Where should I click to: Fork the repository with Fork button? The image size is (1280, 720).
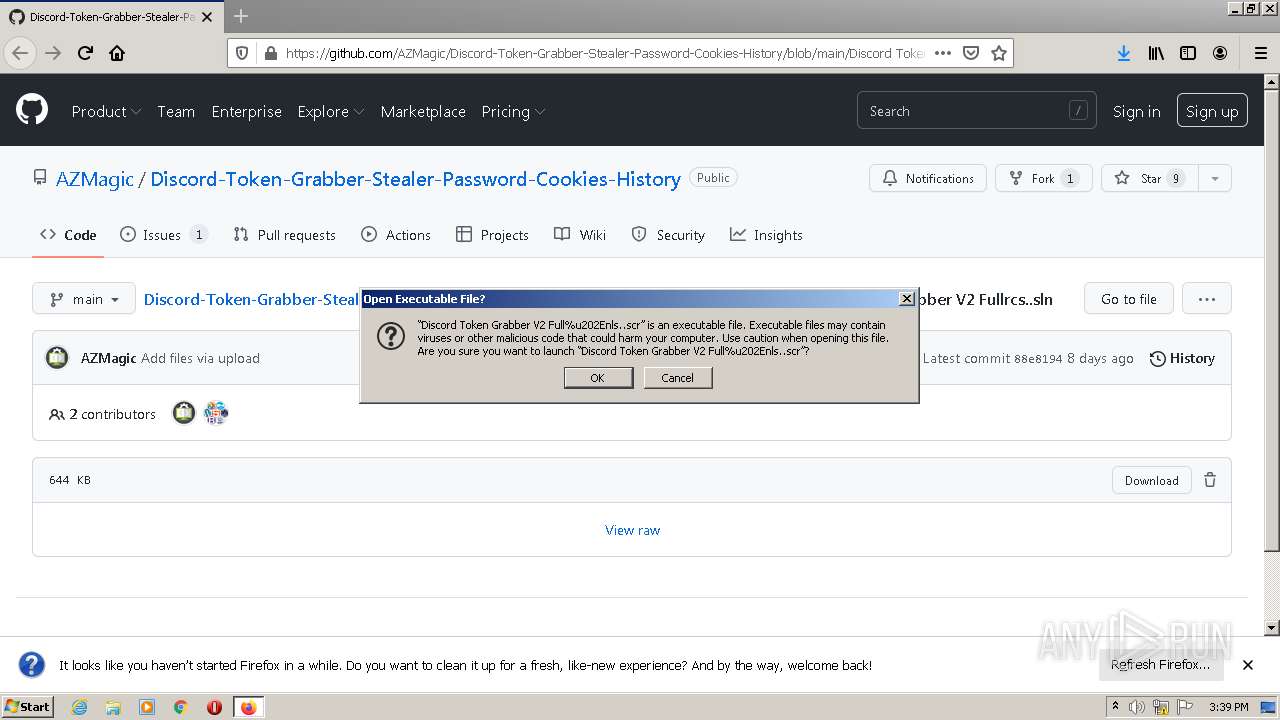coord(1043,178)
